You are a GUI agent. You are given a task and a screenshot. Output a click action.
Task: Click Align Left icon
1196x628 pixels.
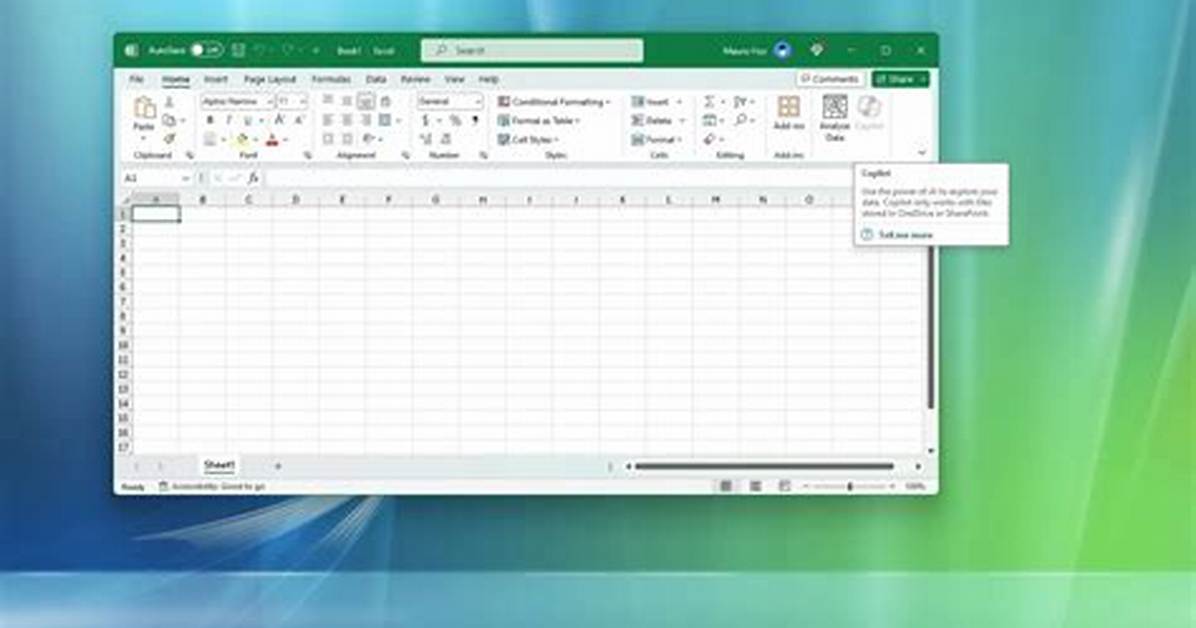click(x=328, y=121)
